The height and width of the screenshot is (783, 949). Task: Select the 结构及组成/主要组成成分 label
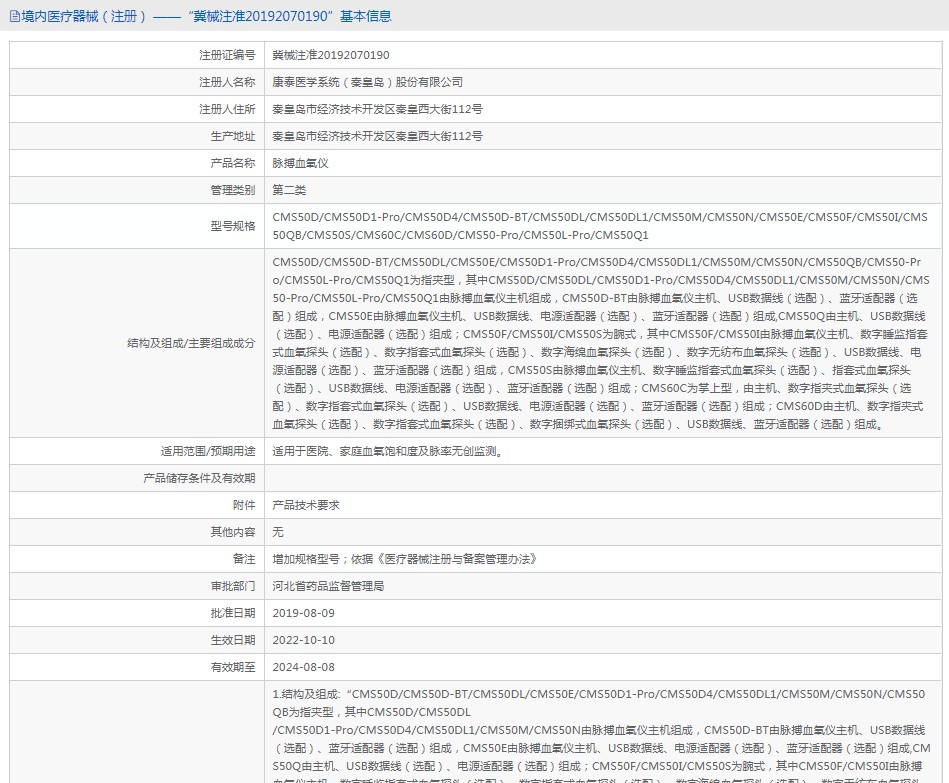point(191,343)
